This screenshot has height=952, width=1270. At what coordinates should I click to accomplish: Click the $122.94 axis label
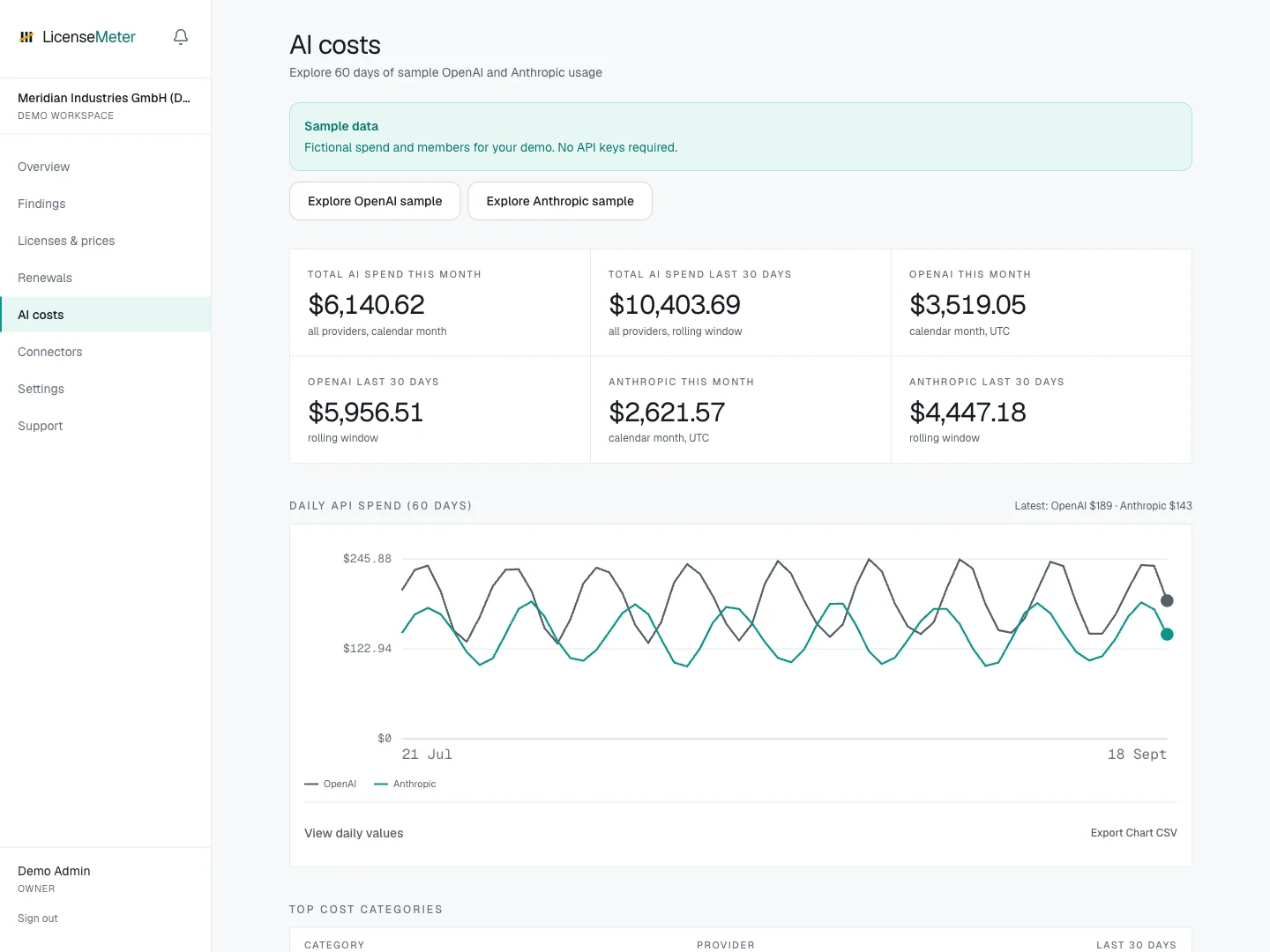(x=367, y=649)
